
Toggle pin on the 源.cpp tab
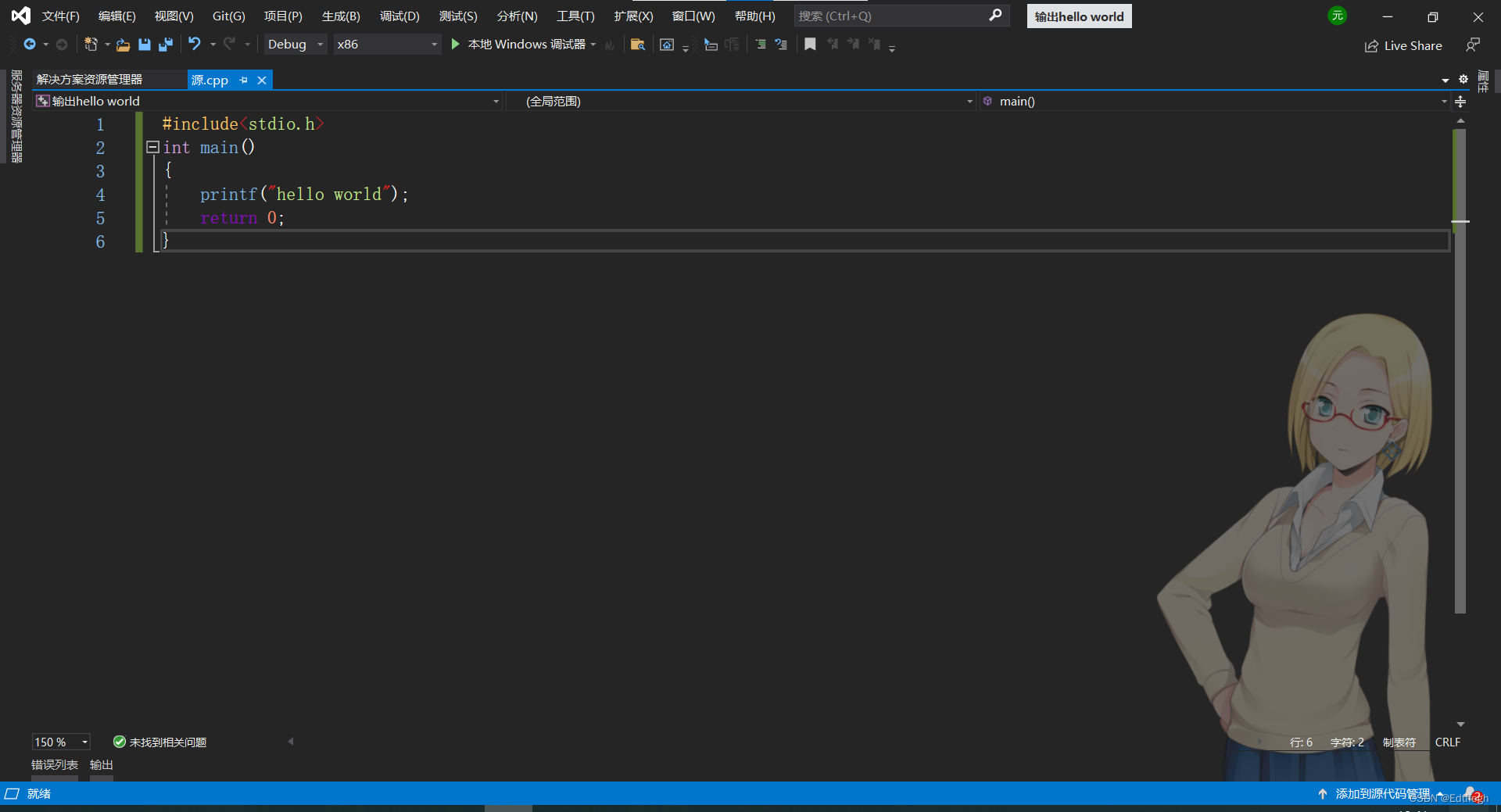tap(243, 80)
